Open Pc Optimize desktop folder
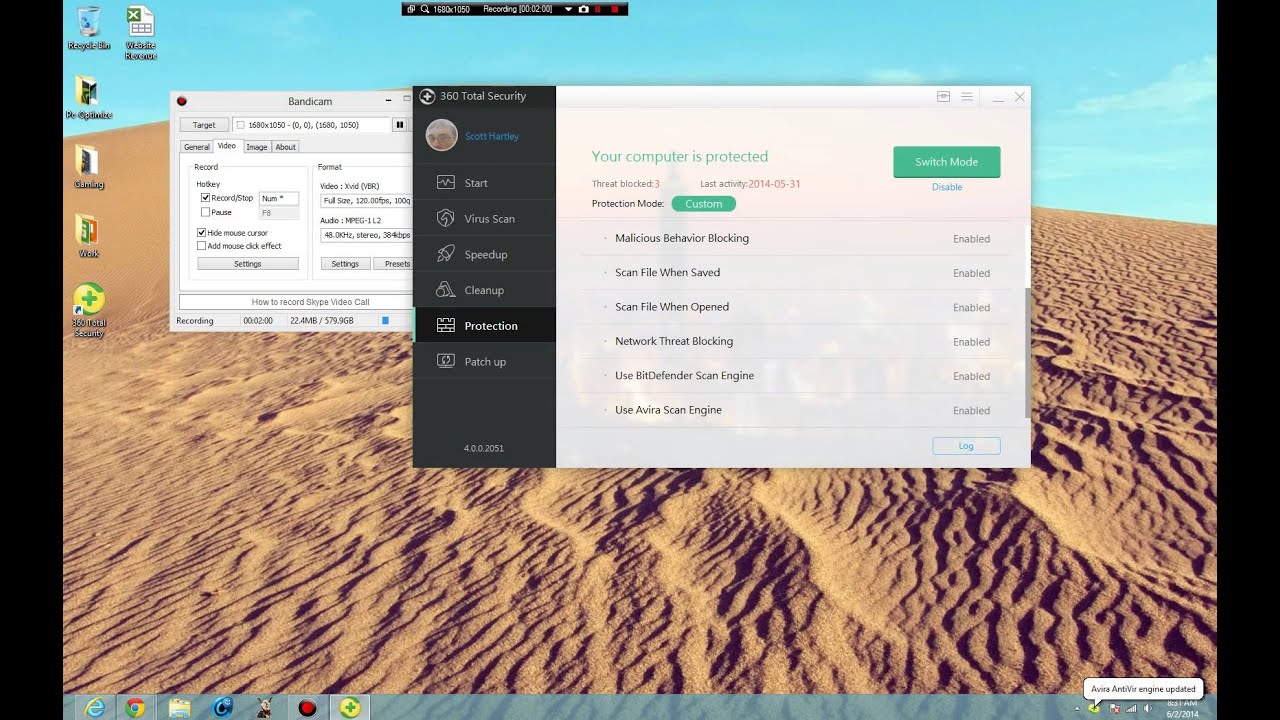Image resolution: width=1280 pixels, height=720 pixels. 88,97
